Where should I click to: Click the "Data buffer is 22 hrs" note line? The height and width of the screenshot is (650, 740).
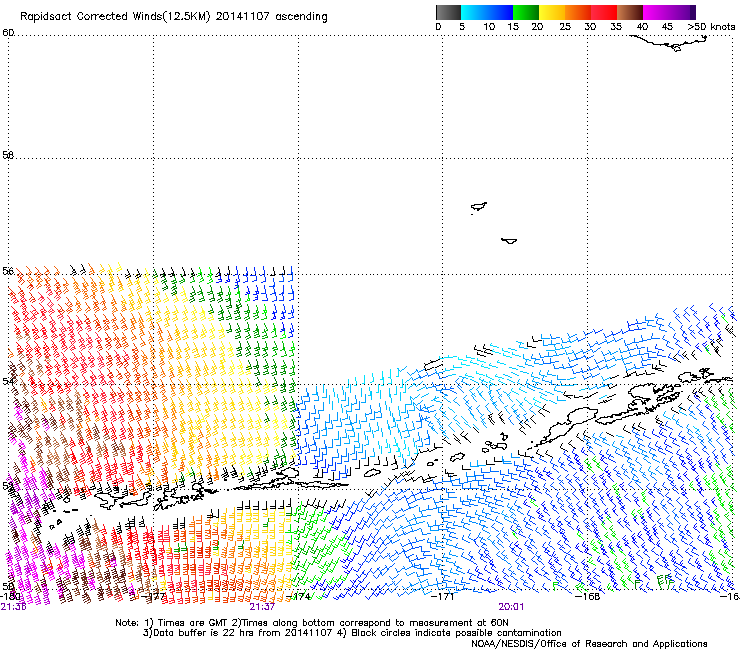point(352,633)
